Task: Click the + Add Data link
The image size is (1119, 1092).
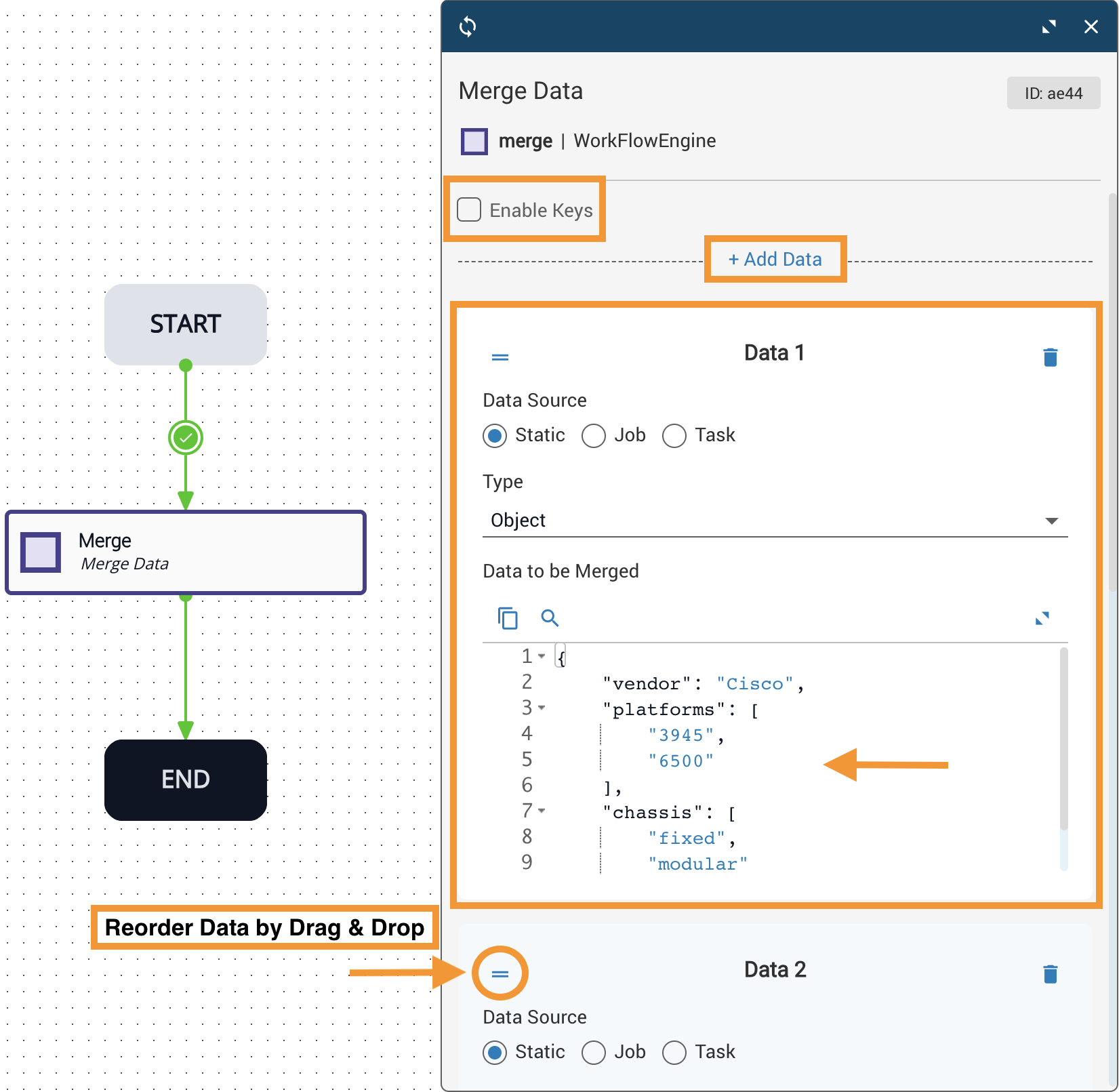Action: [x=775, y=260]
